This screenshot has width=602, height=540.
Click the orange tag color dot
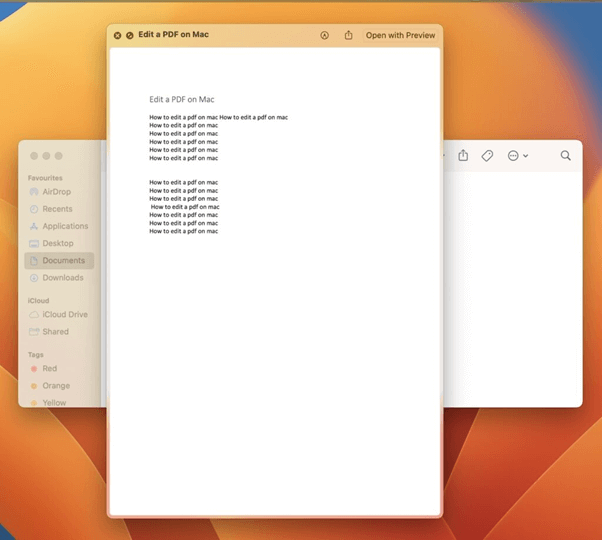click(34, 386)
